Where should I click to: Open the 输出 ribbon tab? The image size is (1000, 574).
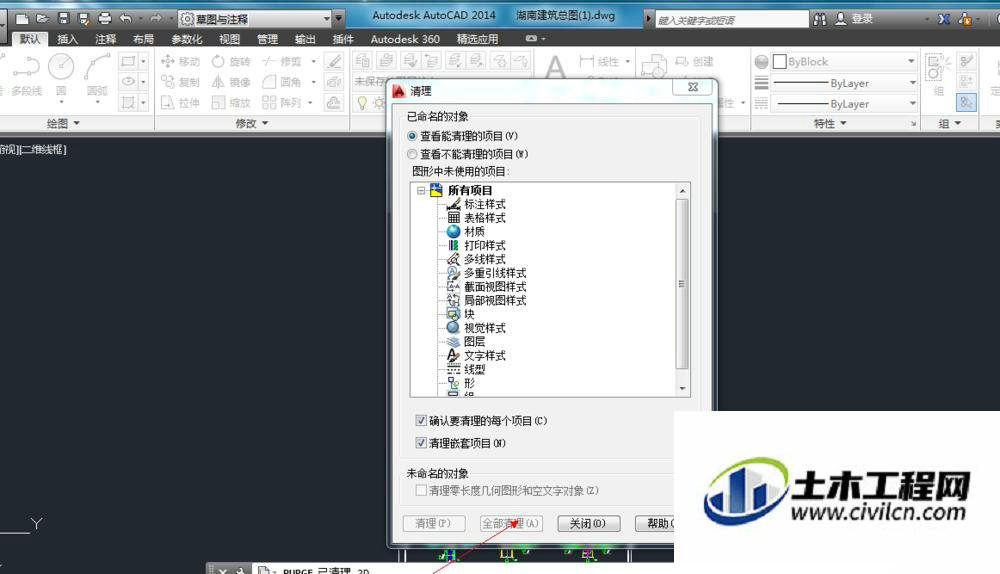tap(305, 39)
